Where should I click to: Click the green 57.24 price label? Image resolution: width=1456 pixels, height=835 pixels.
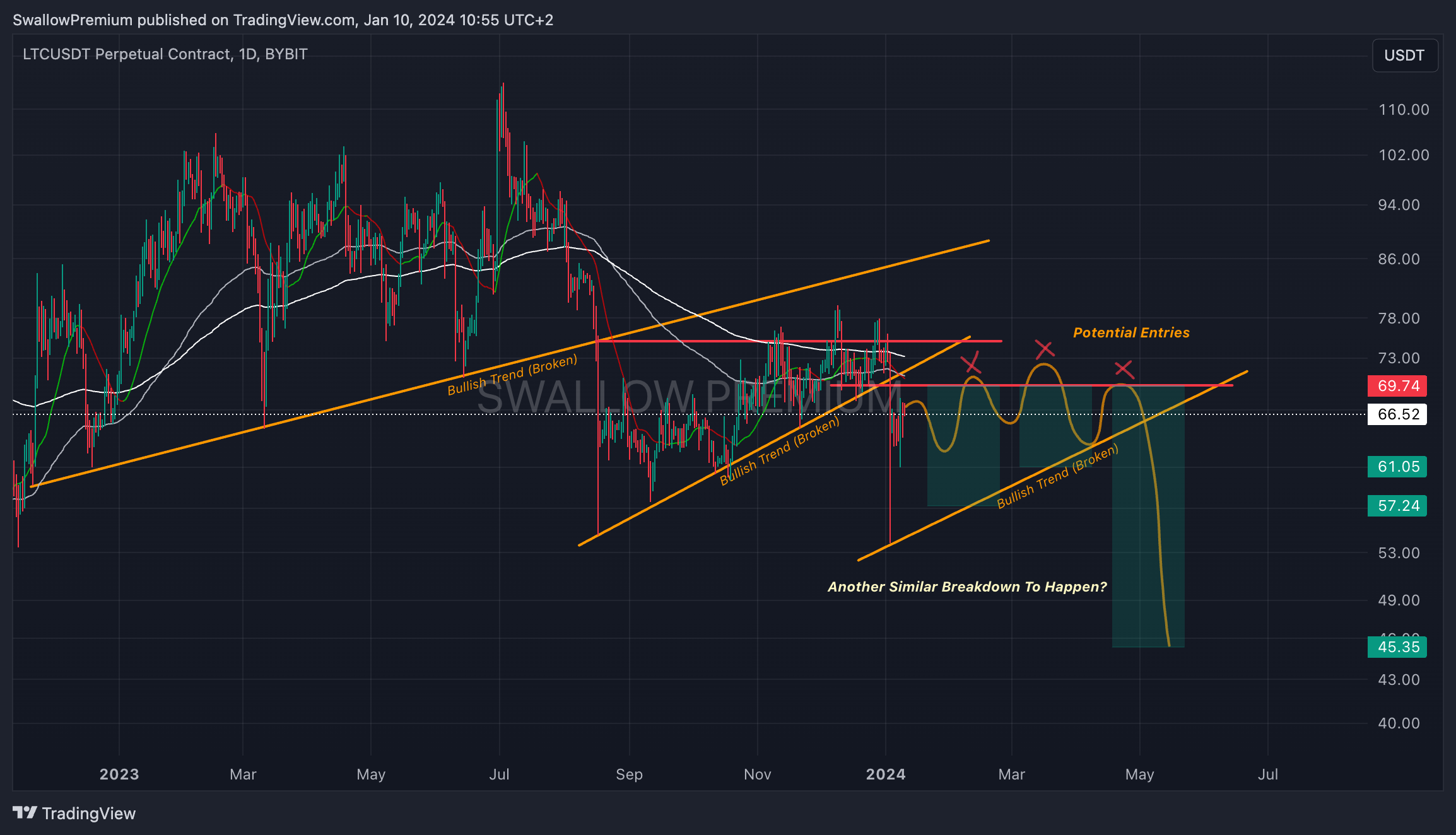(x=1397, y=506)
